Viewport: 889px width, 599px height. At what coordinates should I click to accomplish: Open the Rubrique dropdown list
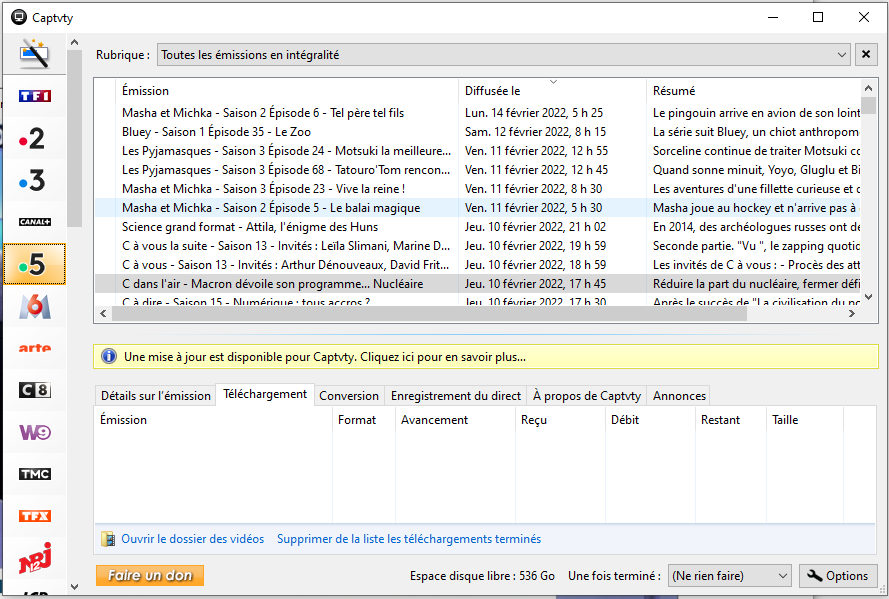click(x=503, y=54)
